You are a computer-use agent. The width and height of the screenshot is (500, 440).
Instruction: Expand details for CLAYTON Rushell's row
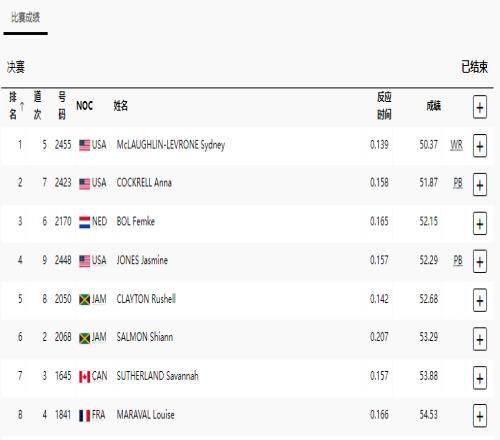tap(480, 300)
